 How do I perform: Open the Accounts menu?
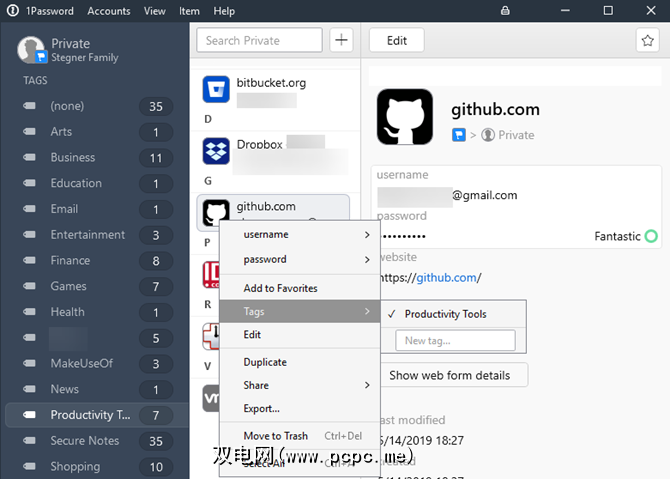pyautogui.click(x=109, y=11)
